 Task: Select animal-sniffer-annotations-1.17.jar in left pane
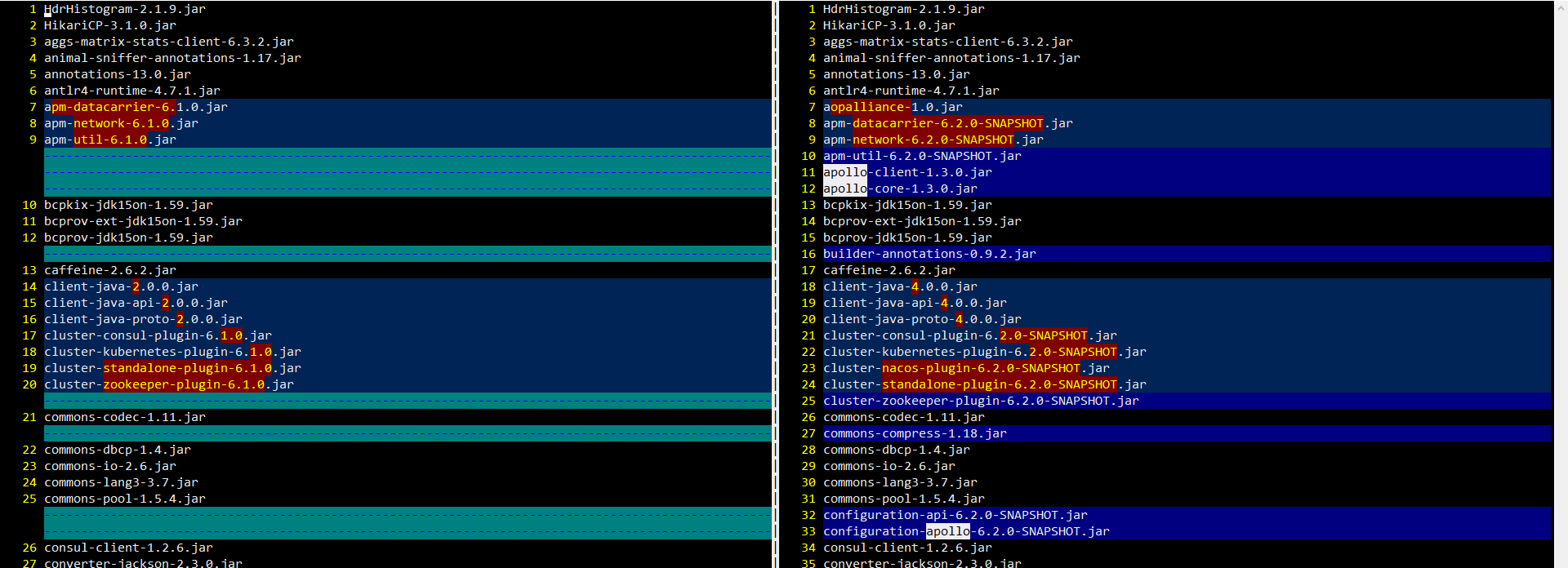click(x=172, y=58)
